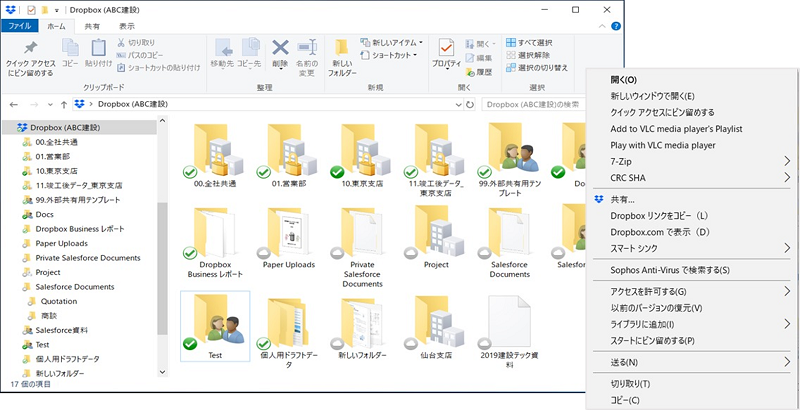Click Select none (選択解除) in ribbon
This screenshot has height=410, width=800.
pos(528,55)
